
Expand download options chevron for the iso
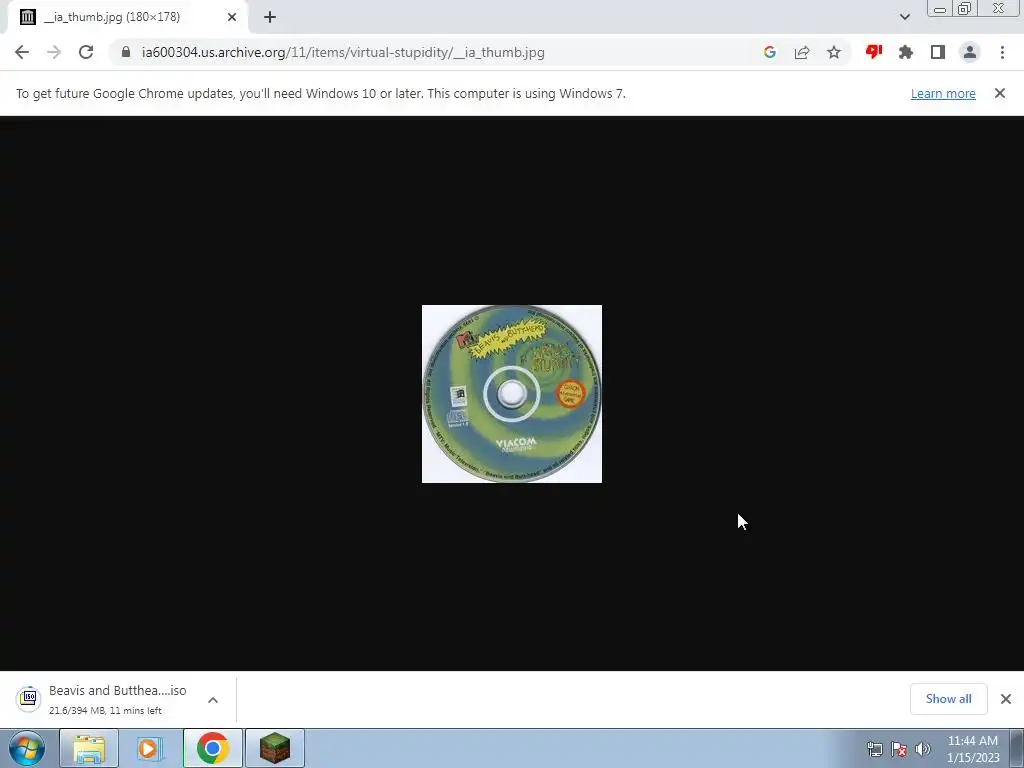click(x=213, y=699)
